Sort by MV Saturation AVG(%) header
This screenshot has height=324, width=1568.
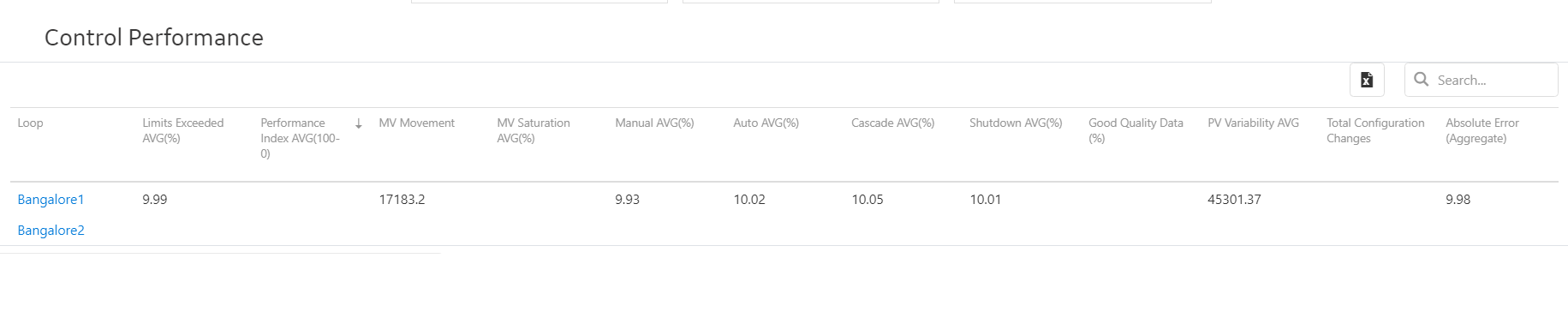[x=534, y=130]
